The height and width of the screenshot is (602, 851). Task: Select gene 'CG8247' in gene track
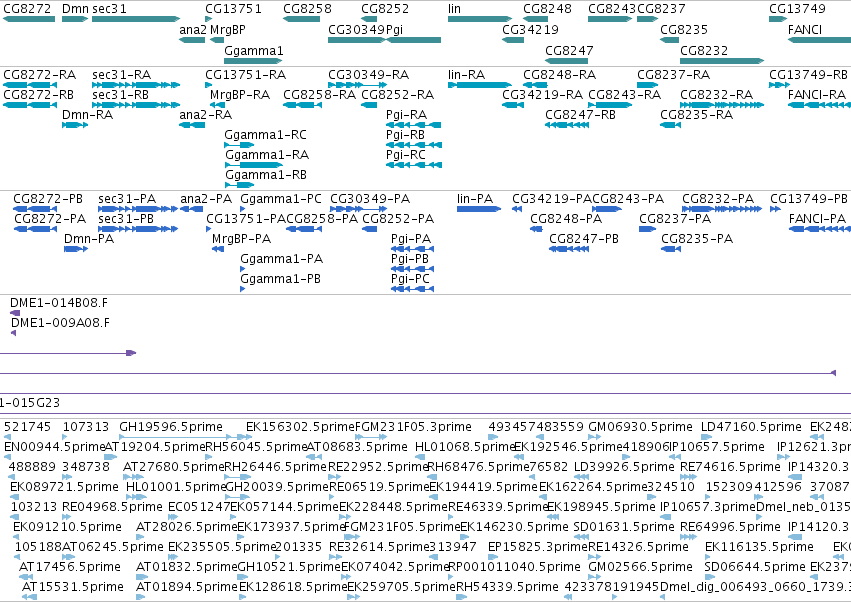[569, 50]
